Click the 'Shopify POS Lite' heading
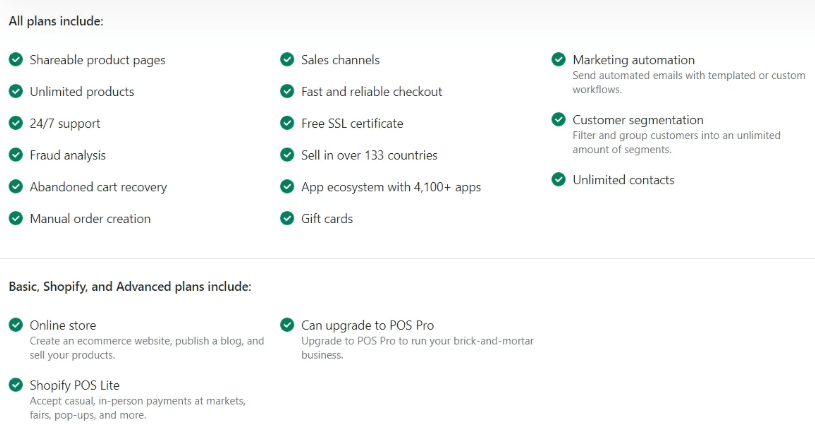 (74, 385)
